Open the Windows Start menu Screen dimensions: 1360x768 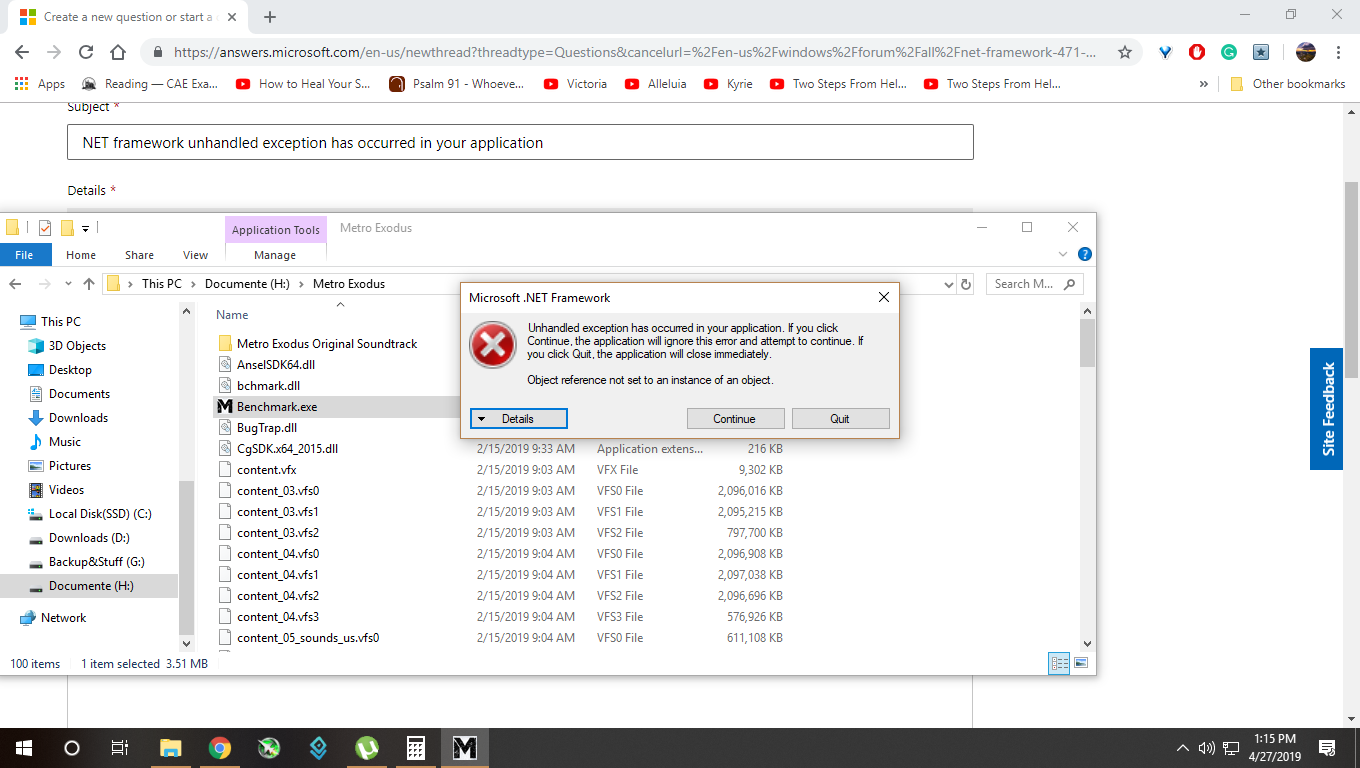pyautogui.click(x=24, y=747)
